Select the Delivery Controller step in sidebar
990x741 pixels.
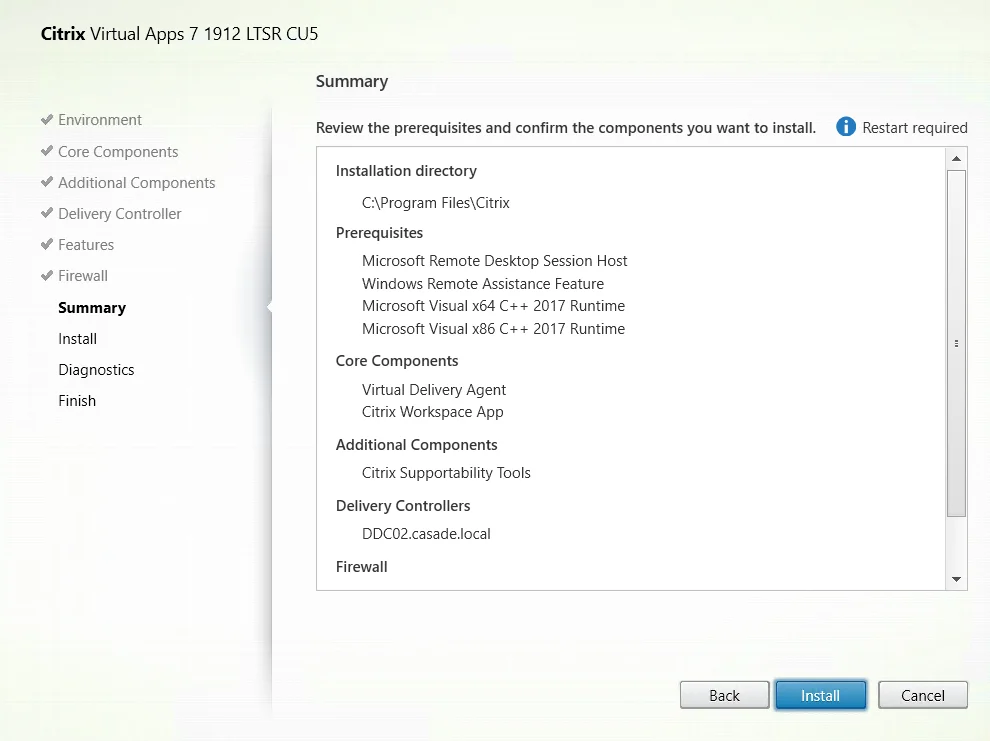pos(119,214)
